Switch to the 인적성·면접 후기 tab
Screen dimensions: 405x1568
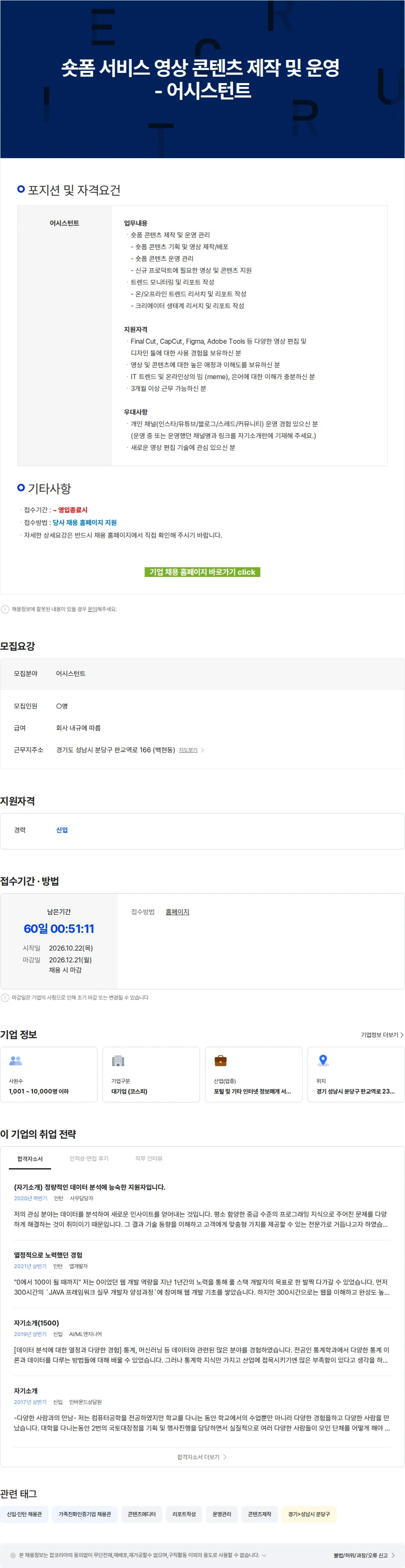pyautogui.click(x=89, y=1158)
